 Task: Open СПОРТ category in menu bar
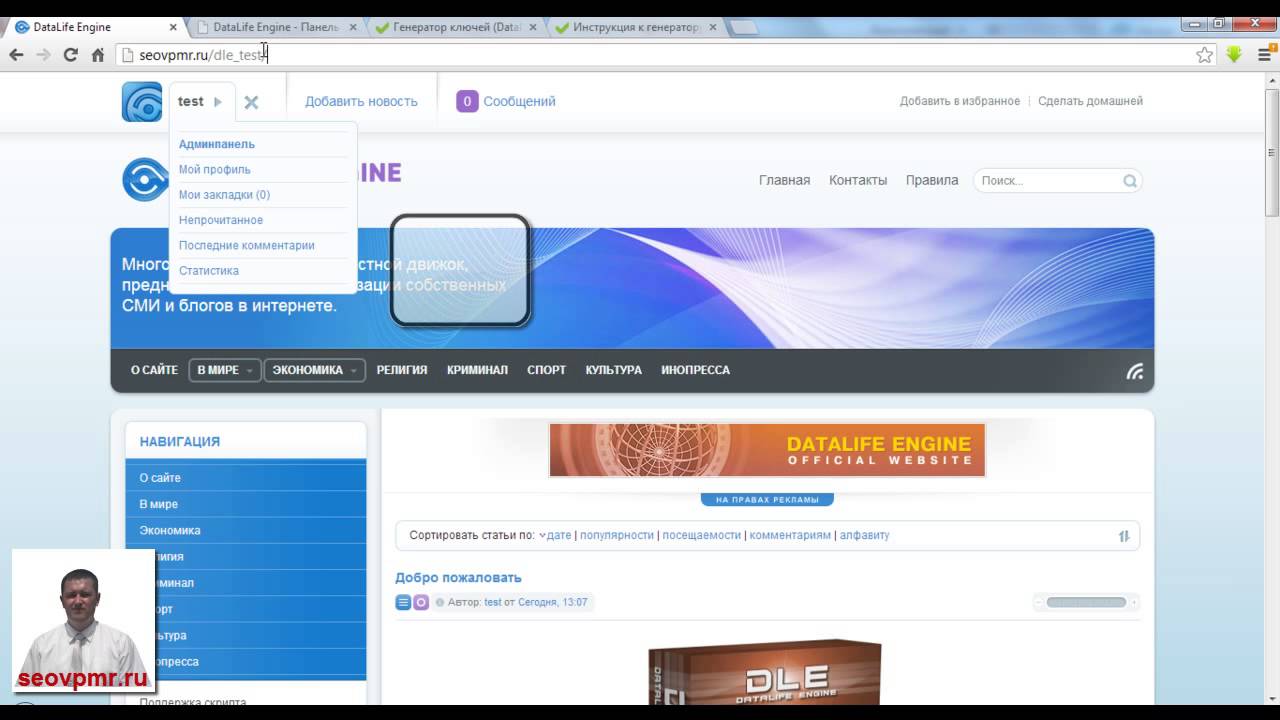pos(546,370)
